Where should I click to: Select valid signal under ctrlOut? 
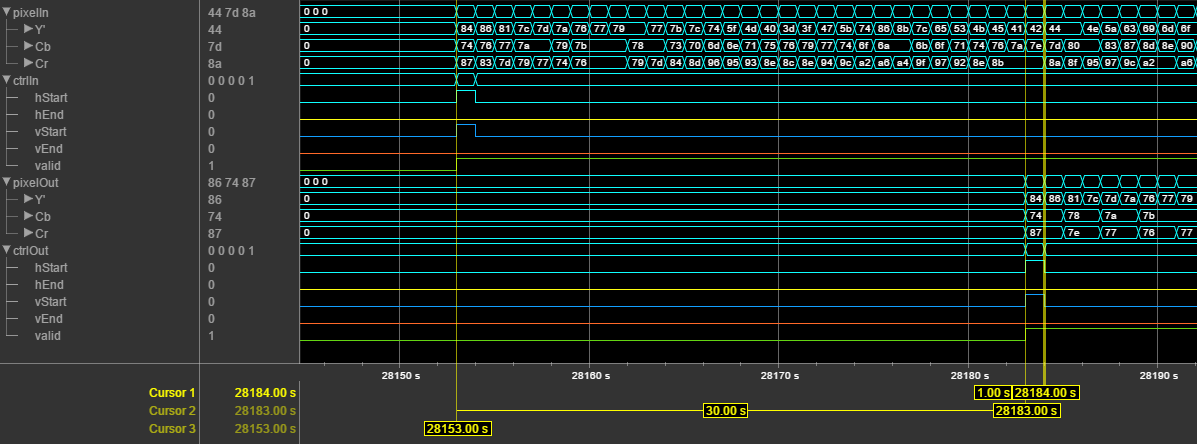(x=47, y=336)
